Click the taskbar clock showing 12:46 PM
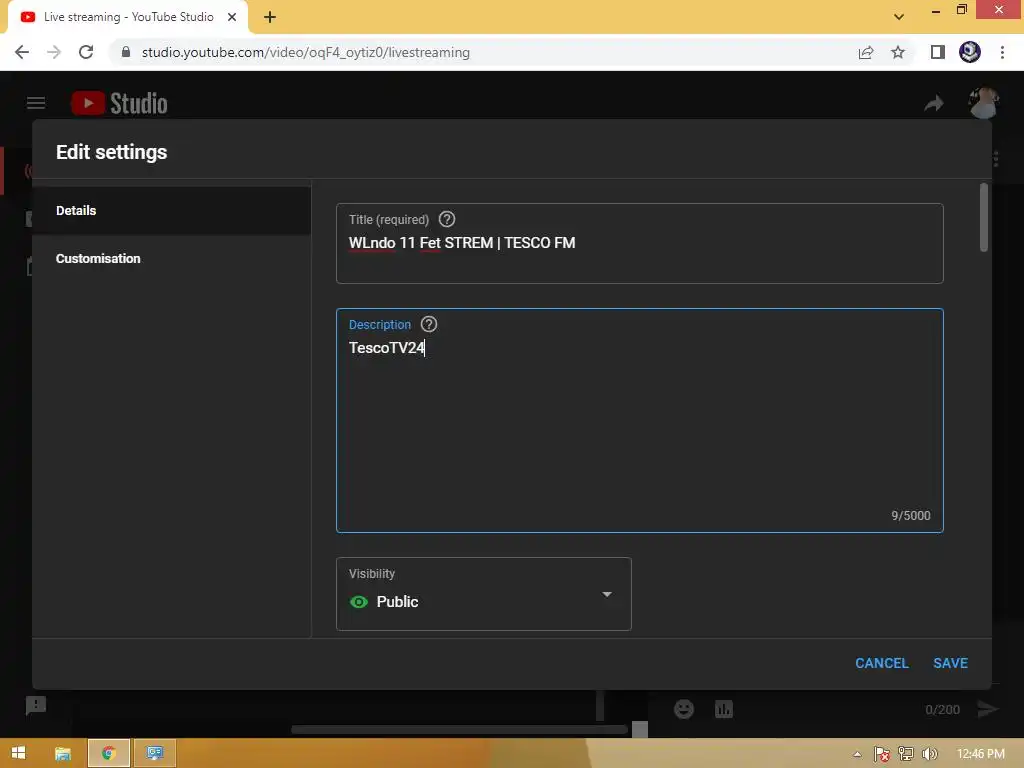The height and width of the screenshot is (768, 1024). 980,754
